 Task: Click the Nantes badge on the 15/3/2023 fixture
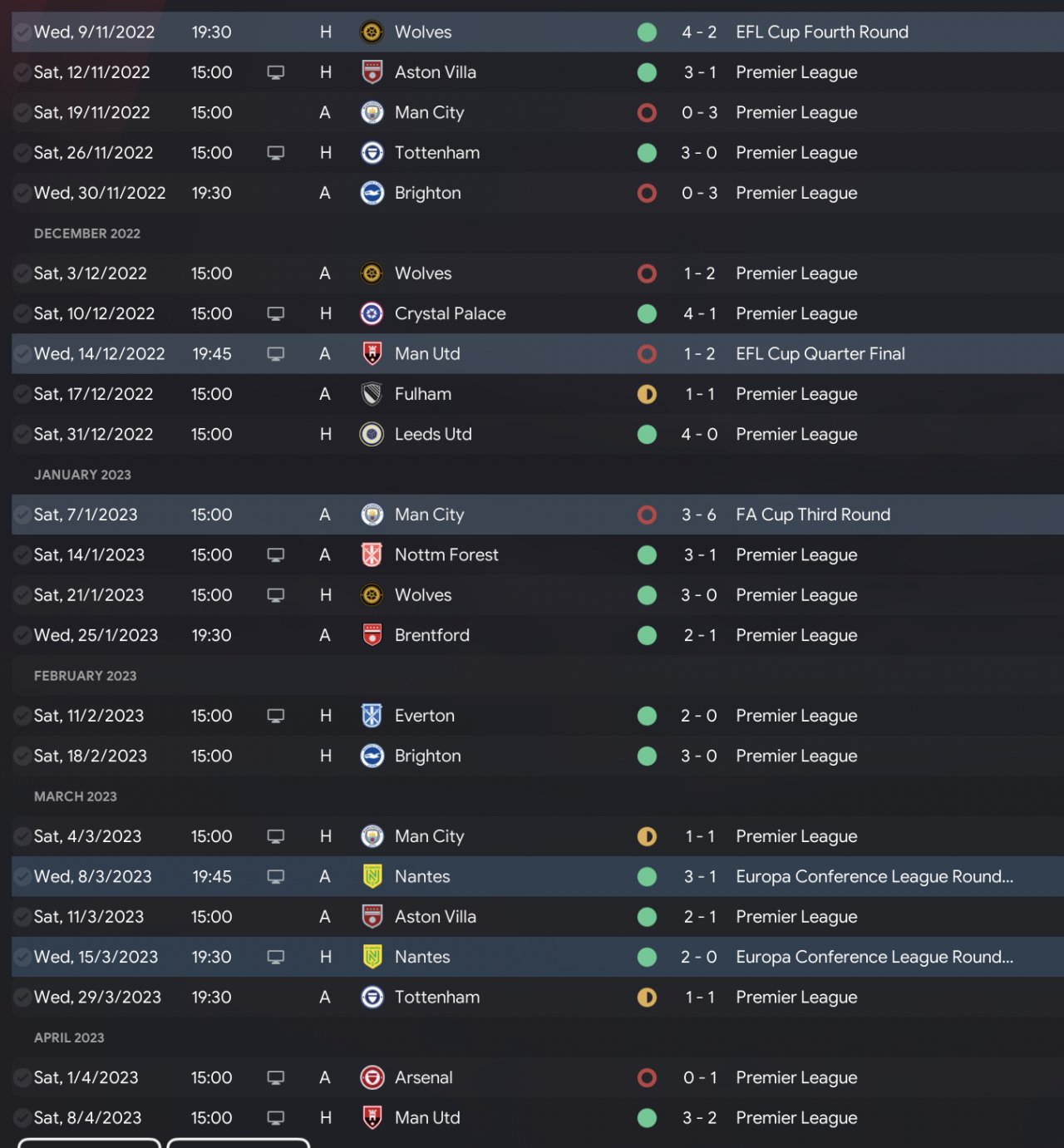(372, 957)
